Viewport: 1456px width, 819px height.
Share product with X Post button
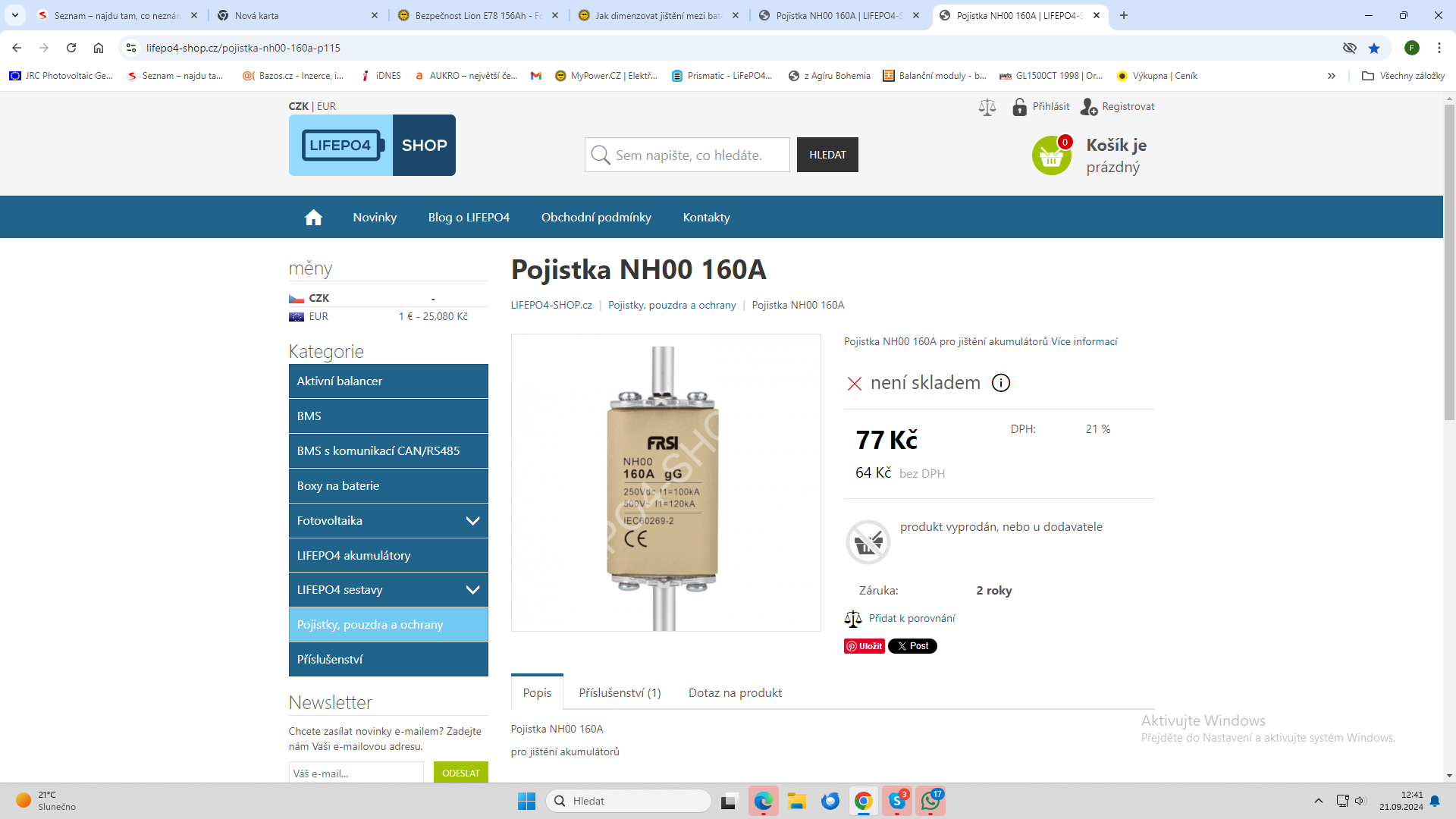[x=912, y=646]
